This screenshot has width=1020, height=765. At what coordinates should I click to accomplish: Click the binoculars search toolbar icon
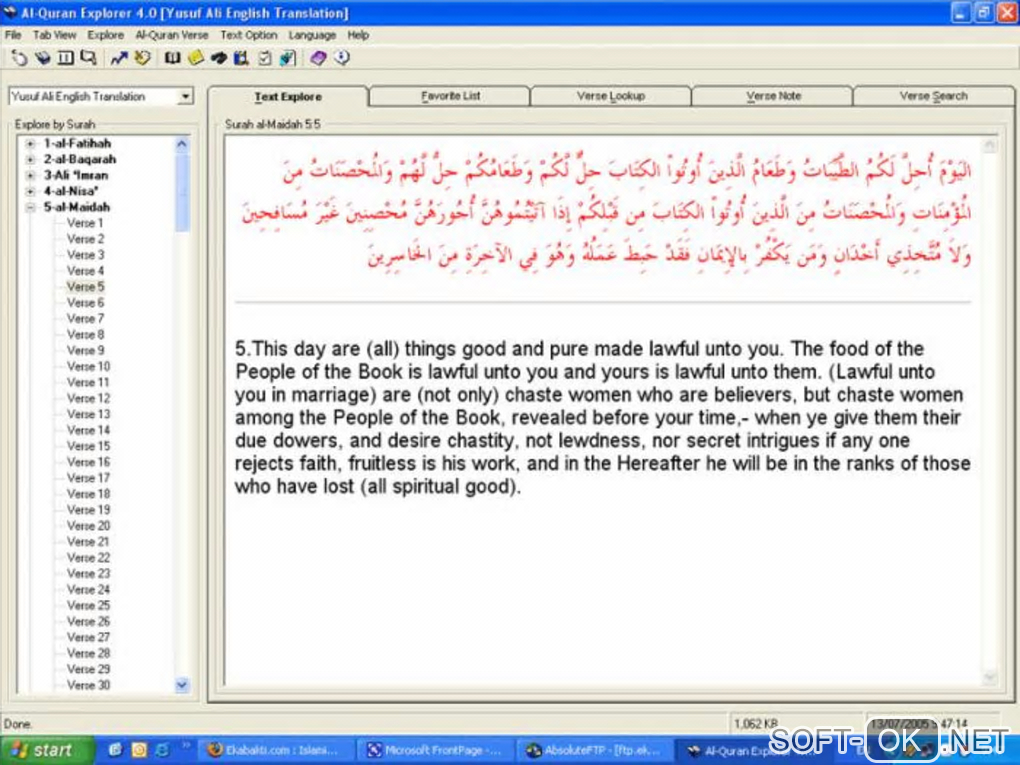point(219,59)
